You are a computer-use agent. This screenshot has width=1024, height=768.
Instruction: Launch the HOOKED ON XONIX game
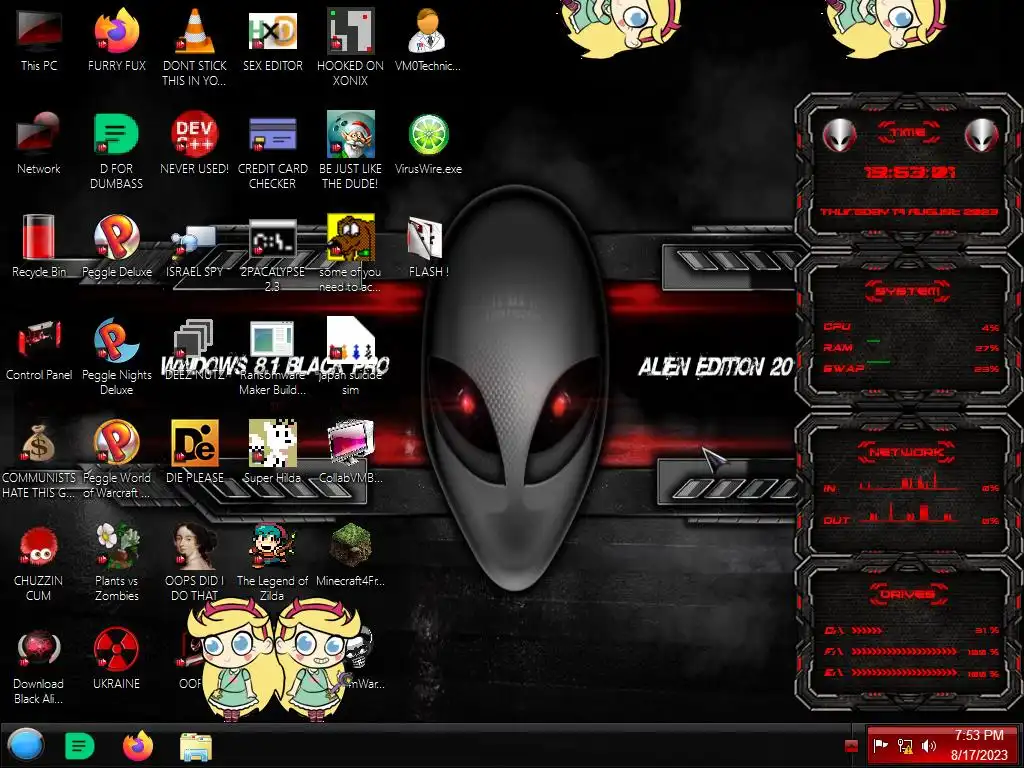coord(350,47)
